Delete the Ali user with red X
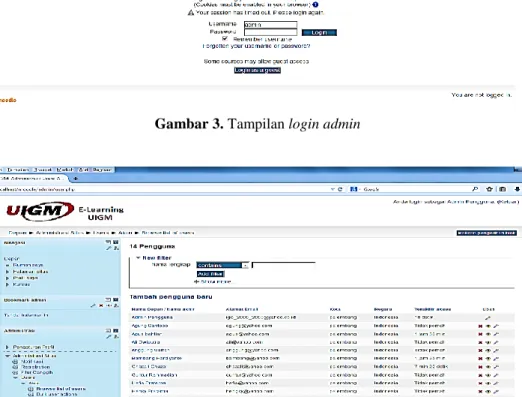Viewport: 522px width, 397px height. pos(480,342)
